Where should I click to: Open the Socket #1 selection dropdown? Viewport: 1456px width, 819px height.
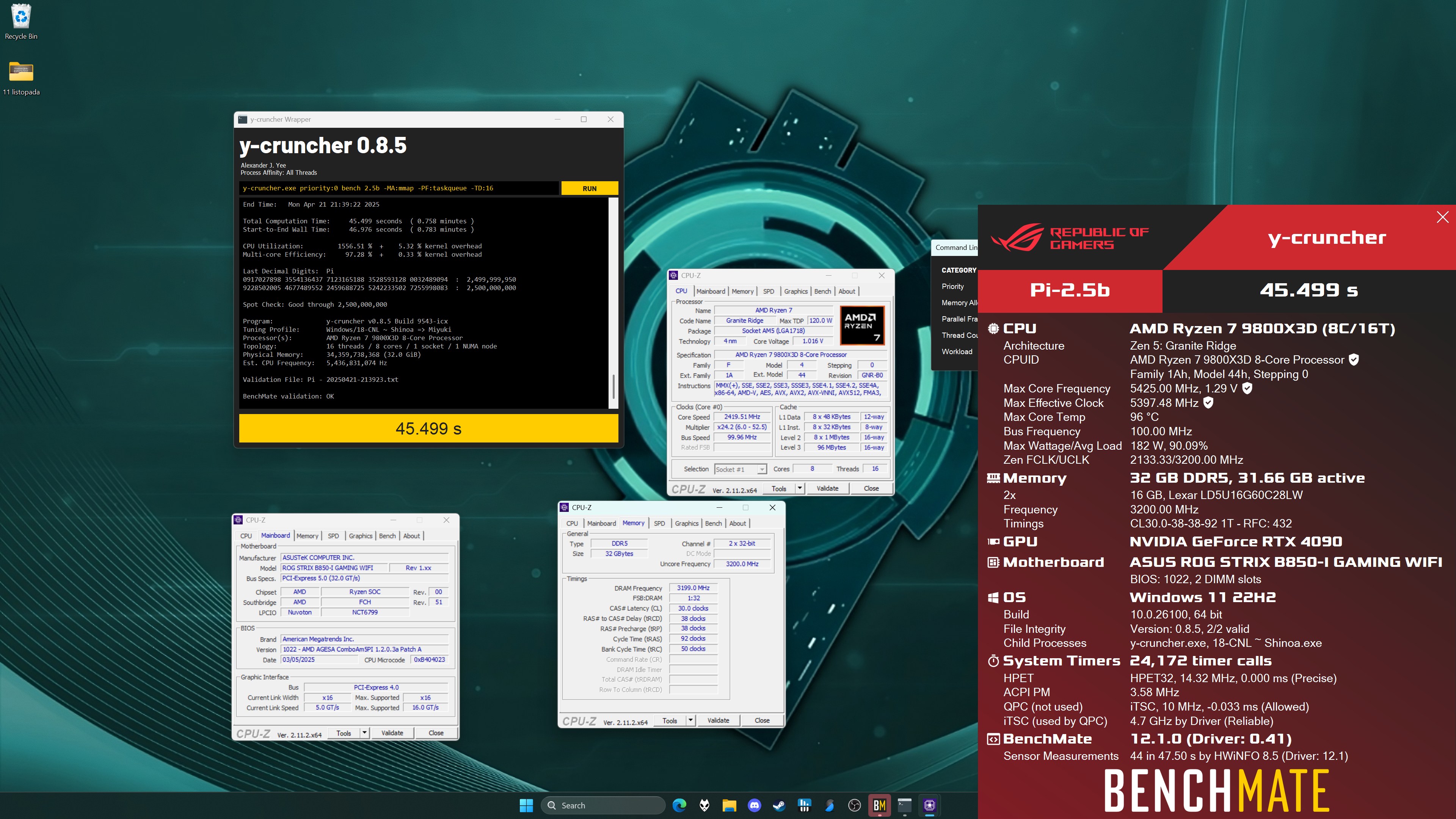(741, 469)
